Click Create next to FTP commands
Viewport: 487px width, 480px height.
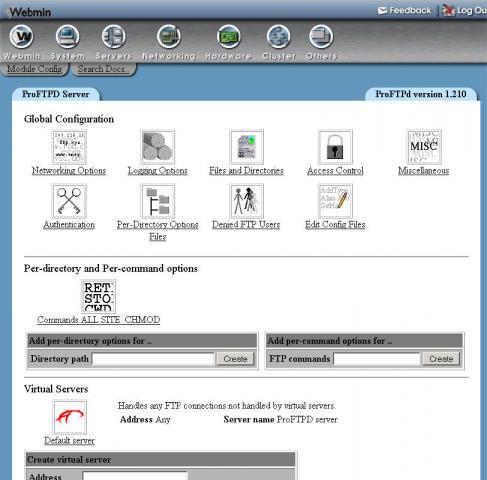pyautogui.click(x=441, y=359)
